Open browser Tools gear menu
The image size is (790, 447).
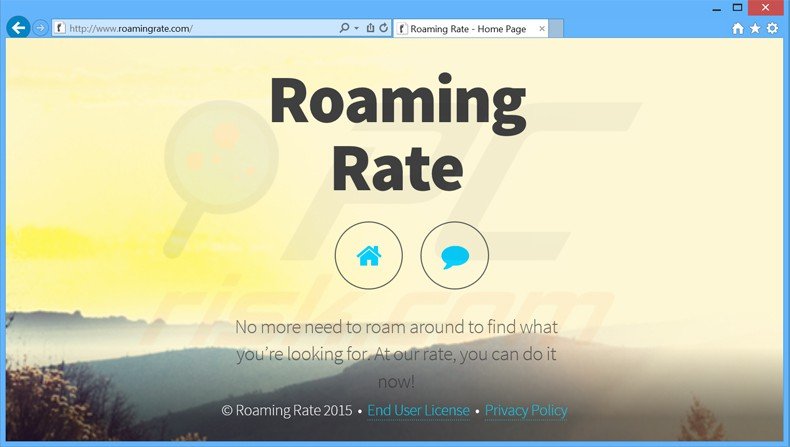click(772, 28)
